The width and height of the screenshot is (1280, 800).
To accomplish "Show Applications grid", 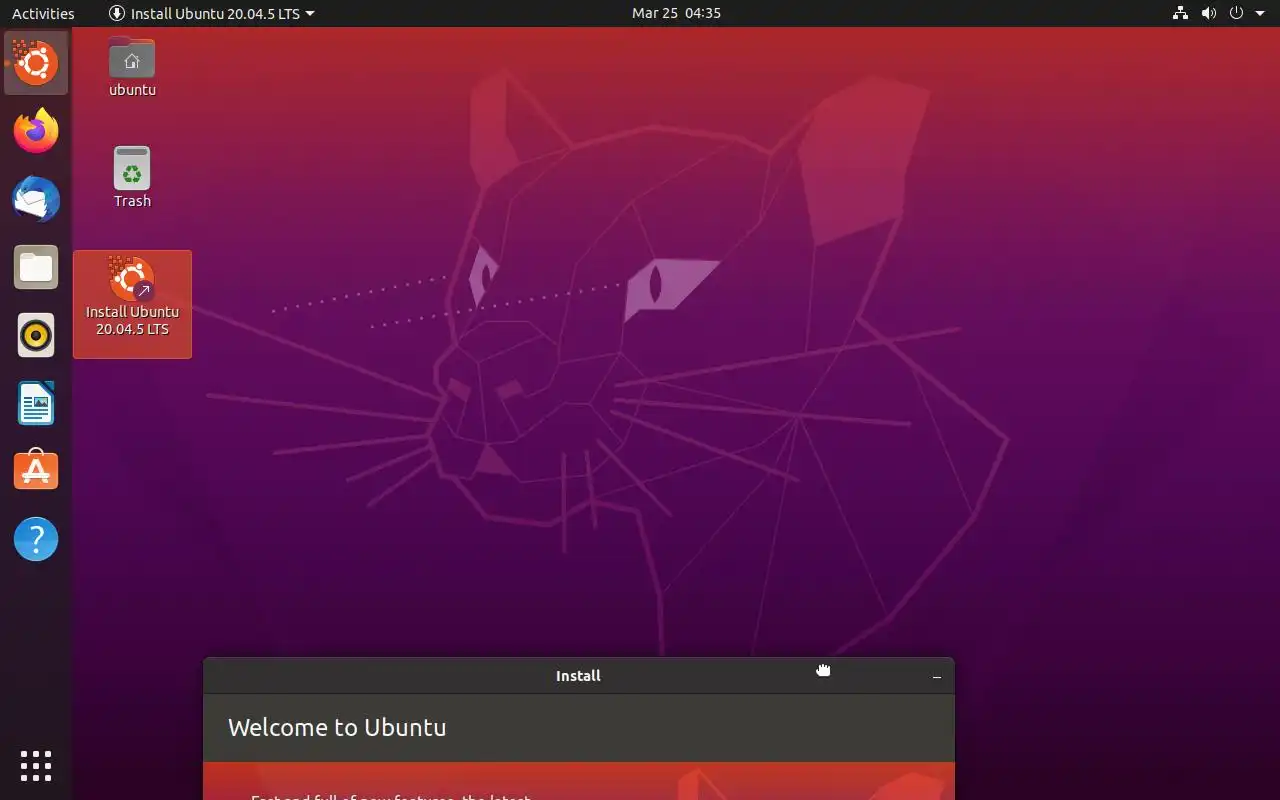I will pos(36,765).
